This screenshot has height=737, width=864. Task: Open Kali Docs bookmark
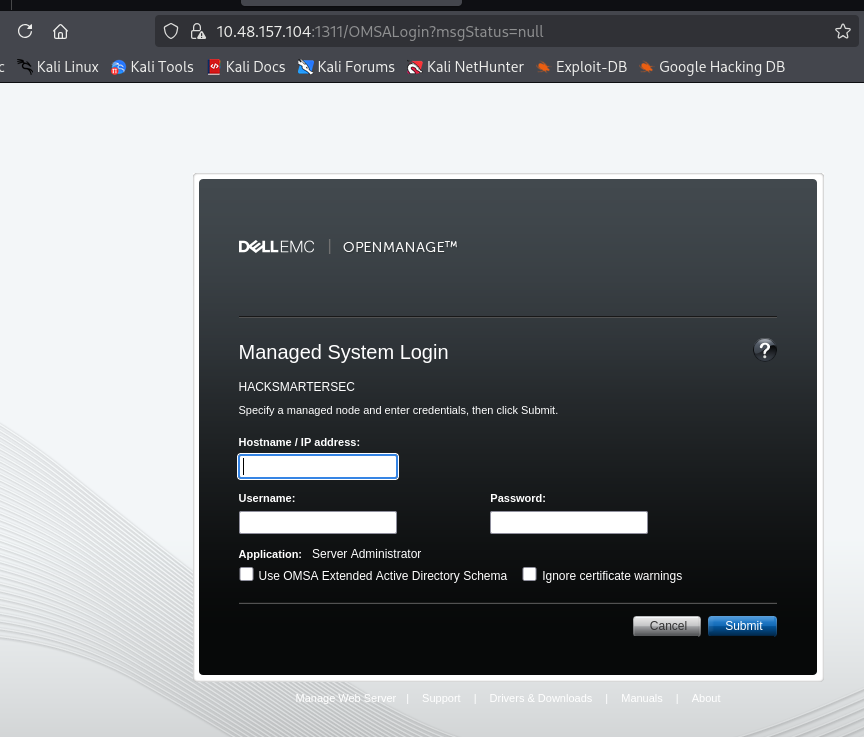[x=246, y=67]
